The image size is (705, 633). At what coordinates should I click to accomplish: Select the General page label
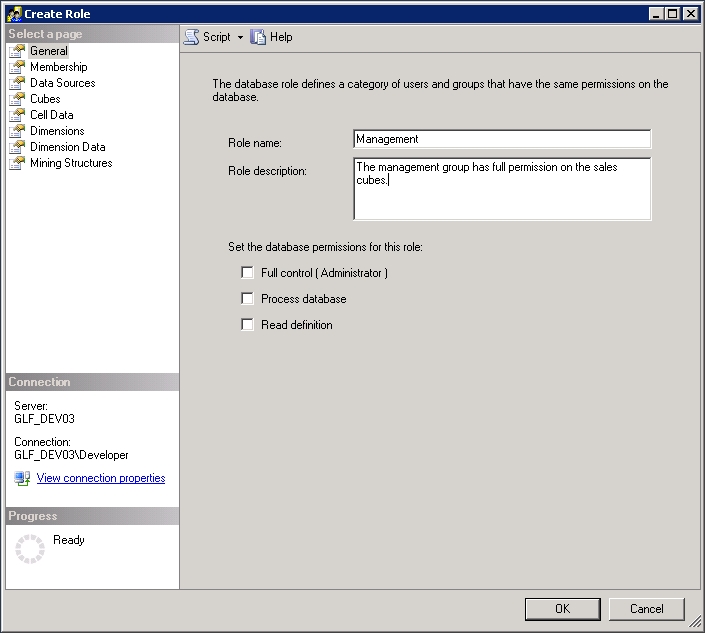pos(49,51)
